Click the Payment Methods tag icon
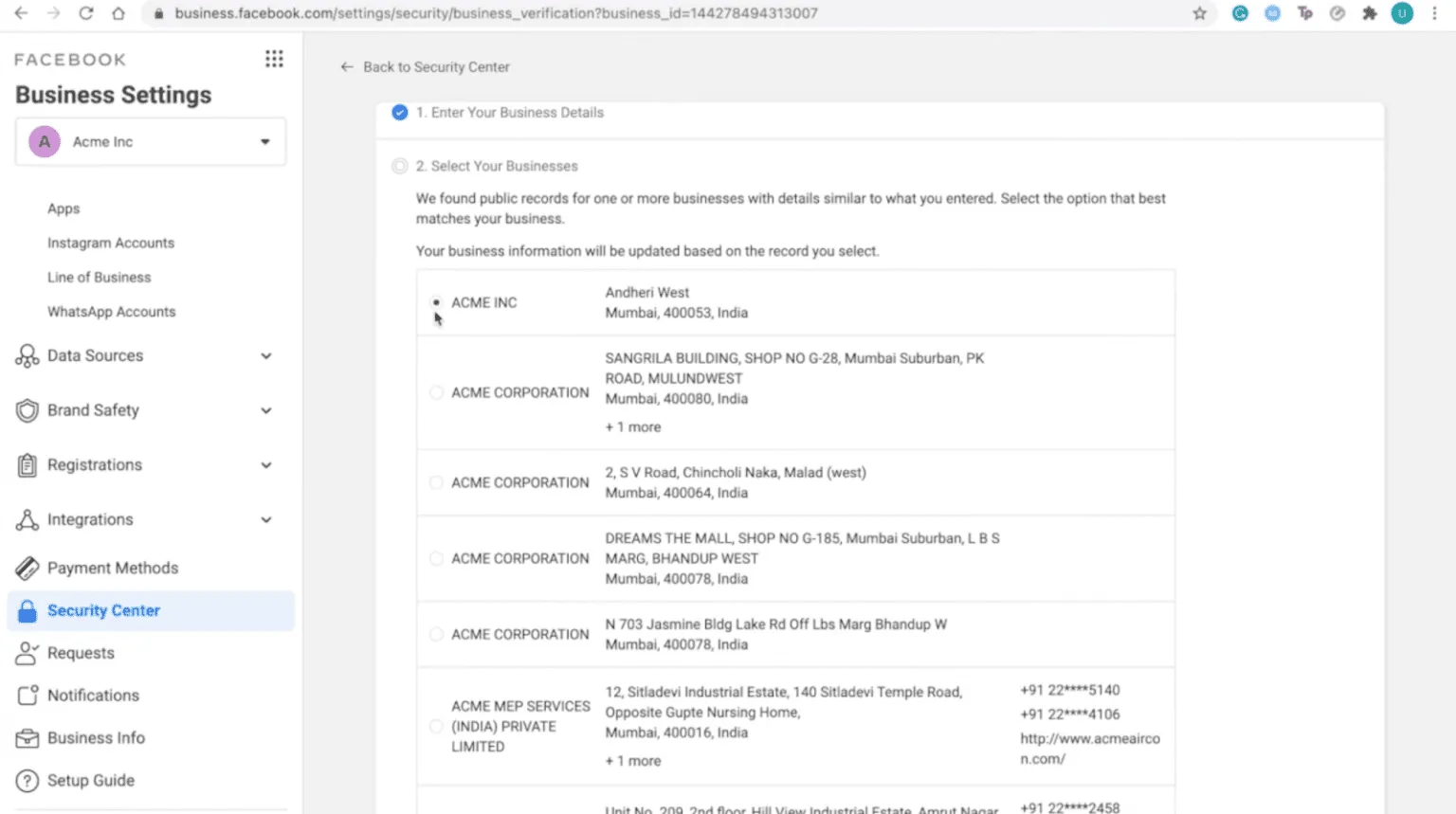 coord(27,567)
